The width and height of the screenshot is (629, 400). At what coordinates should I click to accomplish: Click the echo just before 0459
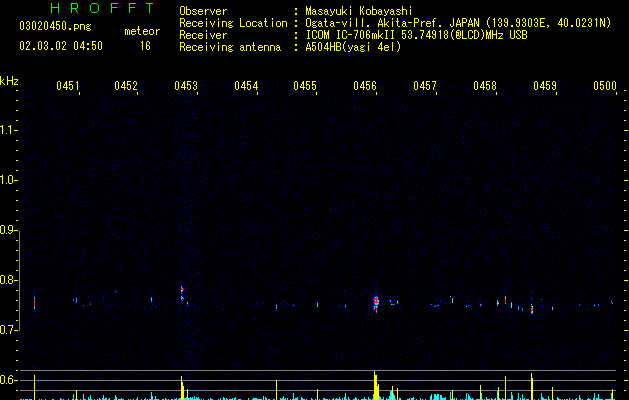coord(532,308)
